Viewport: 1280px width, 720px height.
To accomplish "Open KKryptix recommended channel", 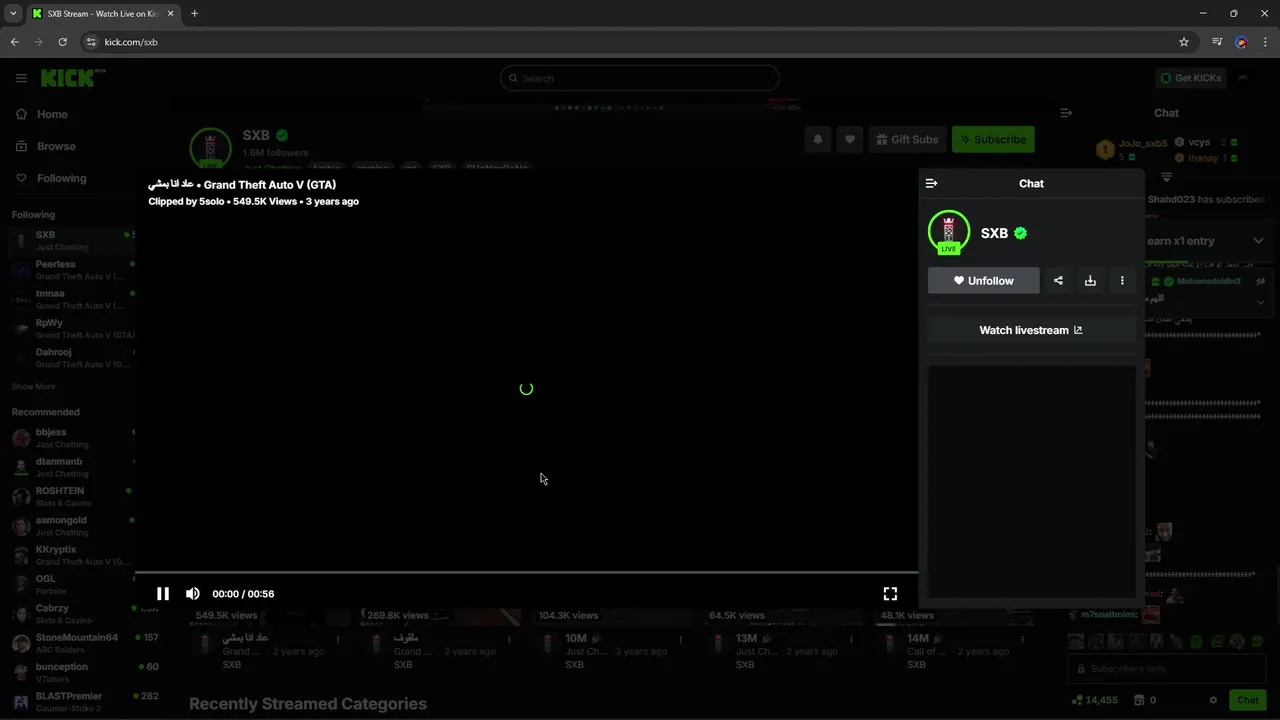I will [68, 555].
